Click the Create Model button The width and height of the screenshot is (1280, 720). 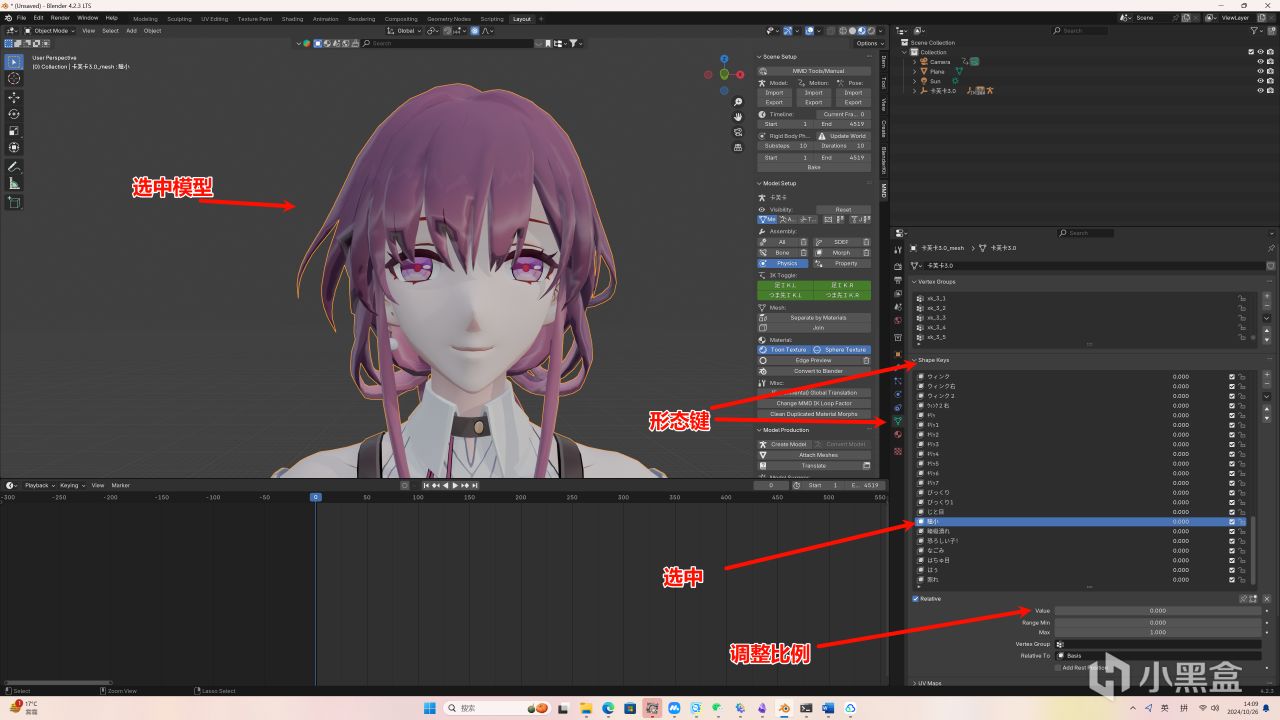pos(783,444)
